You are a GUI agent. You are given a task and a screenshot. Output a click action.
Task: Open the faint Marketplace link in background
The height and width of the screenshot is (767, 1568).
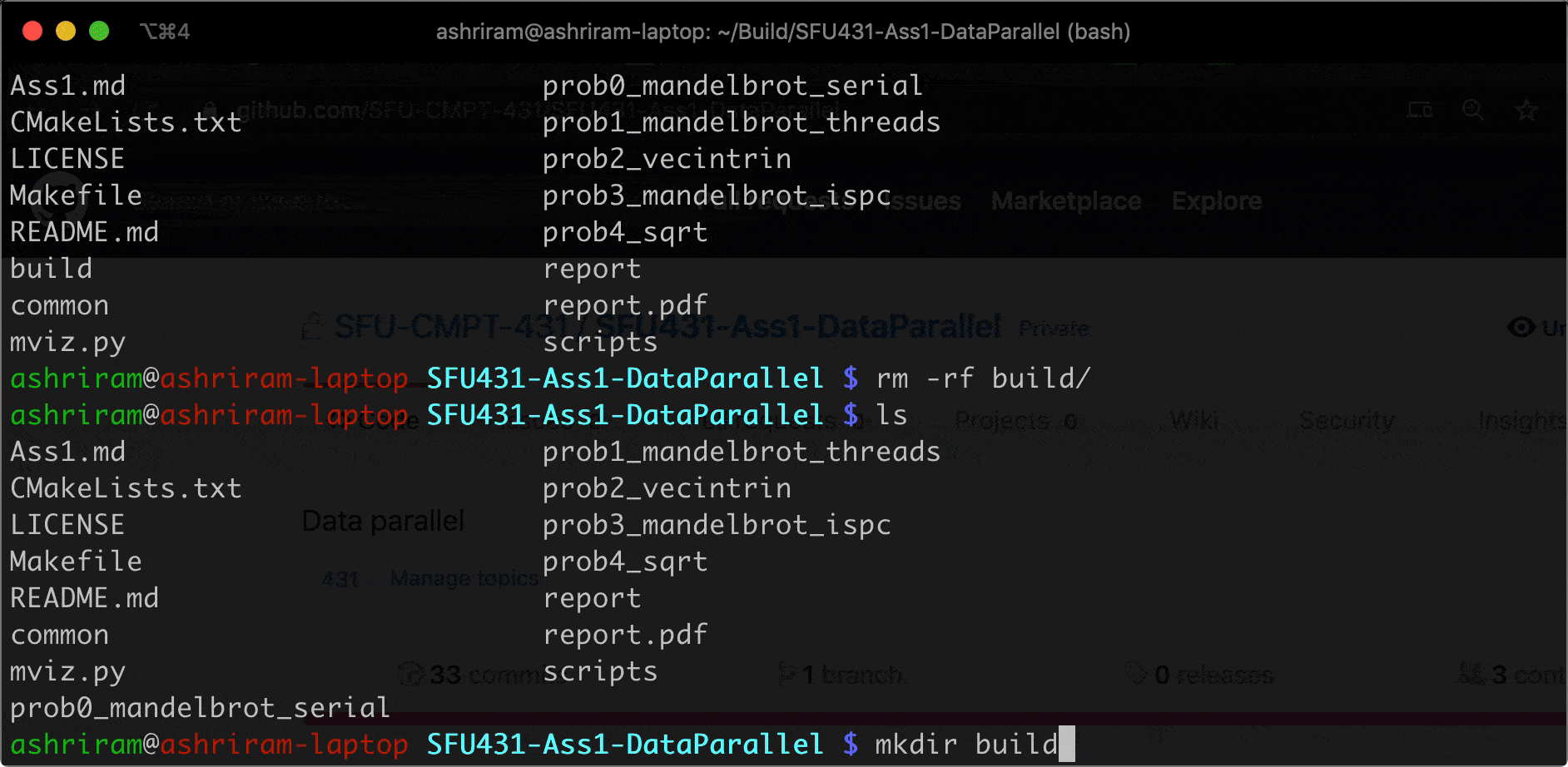1066,201
